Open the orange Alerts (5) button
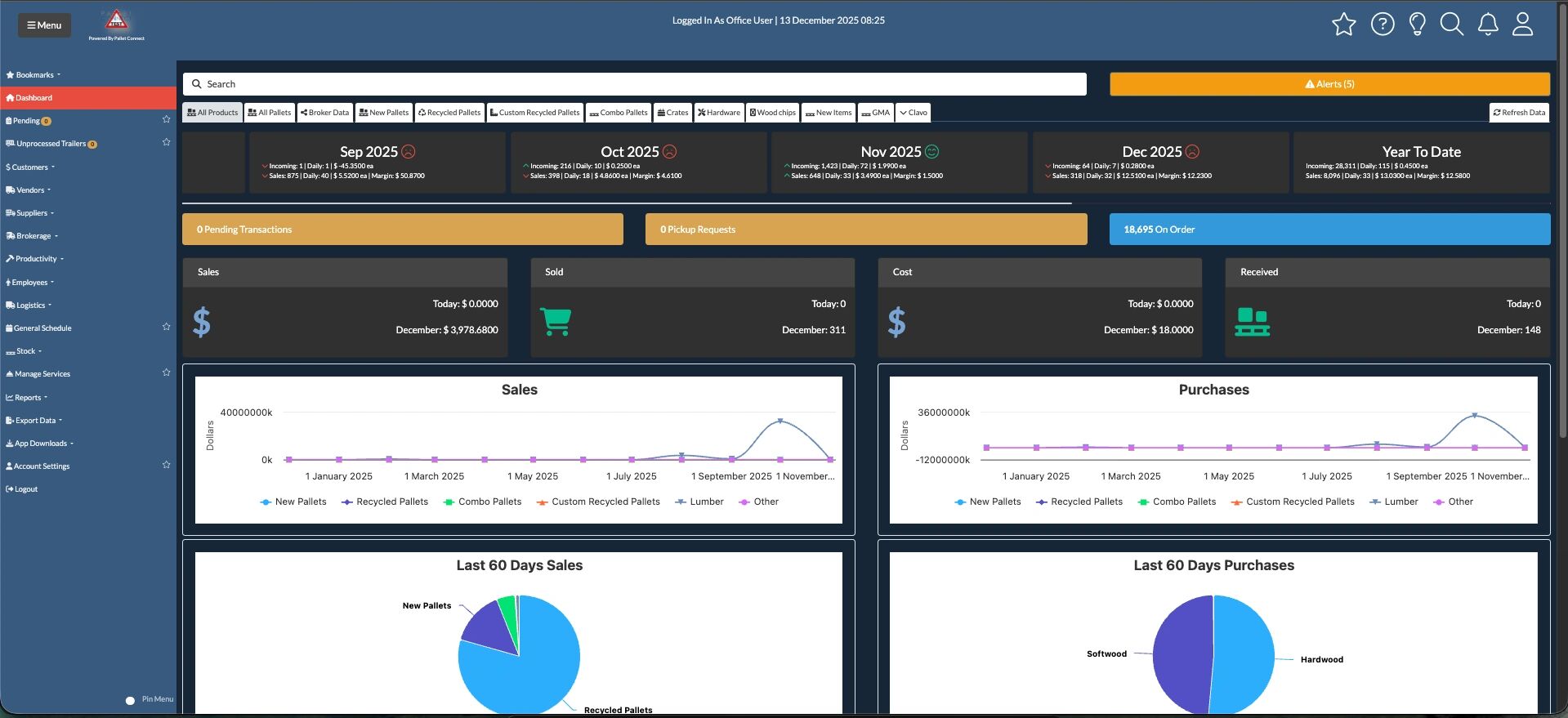 [1329, 84]
